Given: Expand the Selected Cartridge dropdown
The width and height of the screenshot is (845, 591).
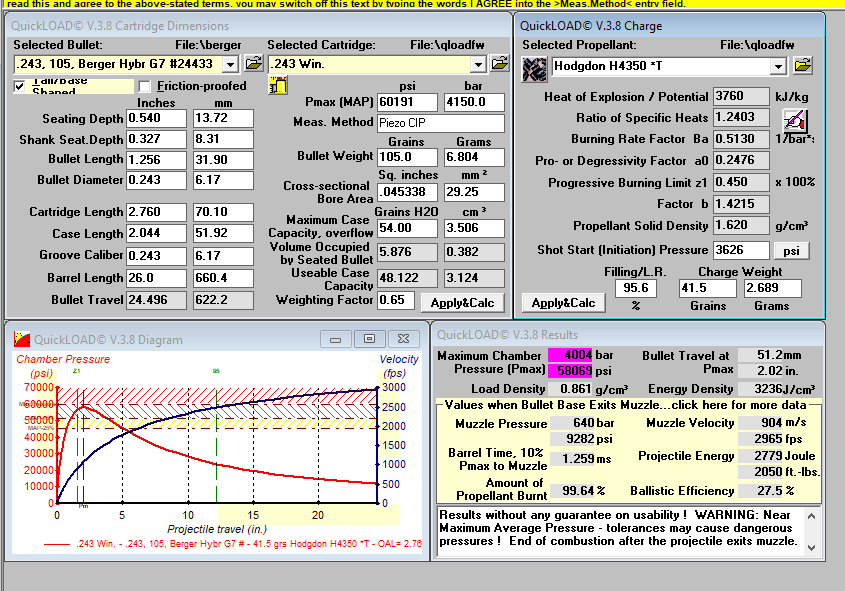Looking at the screenshot, I should tap(477, 65).
